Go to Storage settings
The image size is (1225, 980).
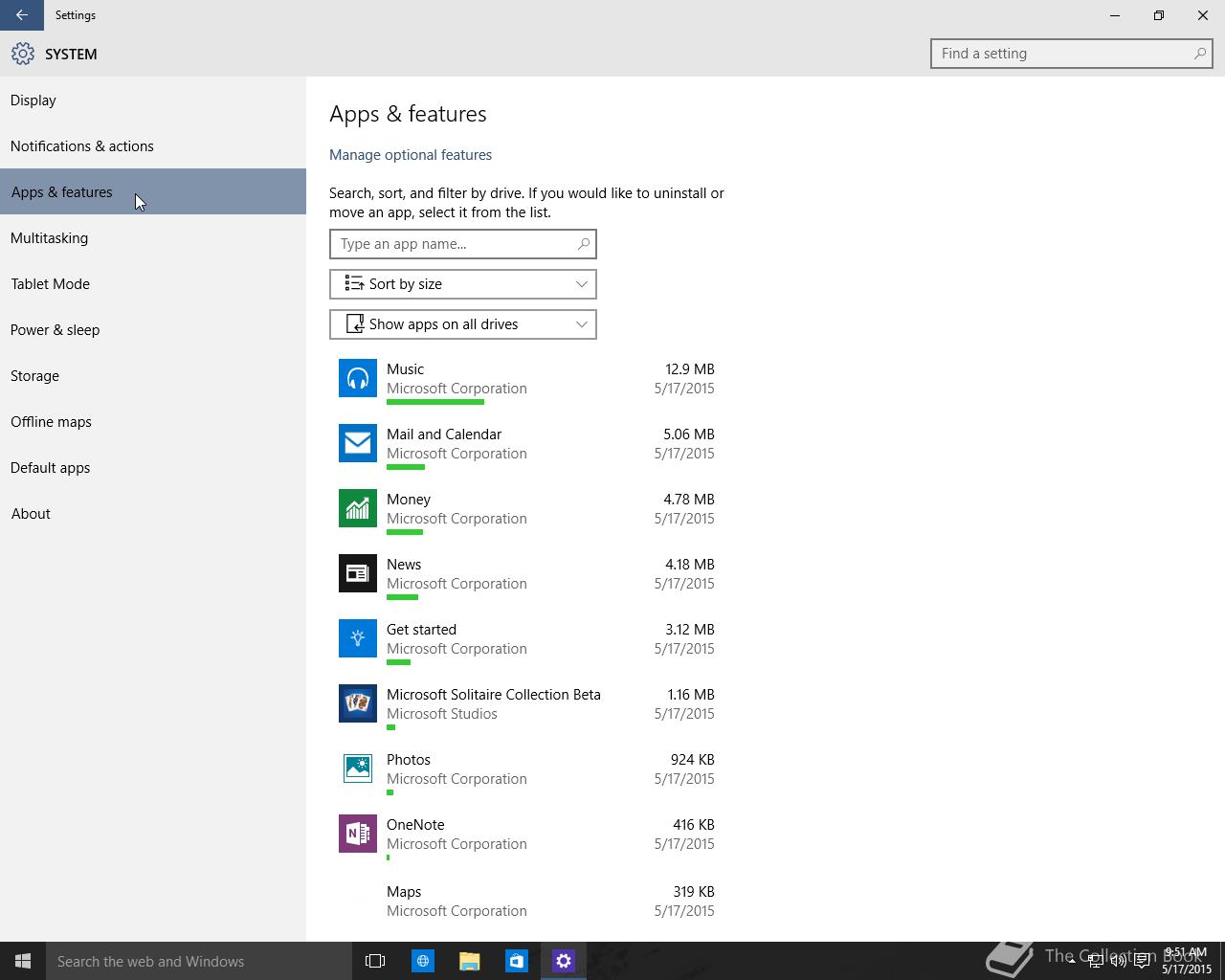pos(153,375)
